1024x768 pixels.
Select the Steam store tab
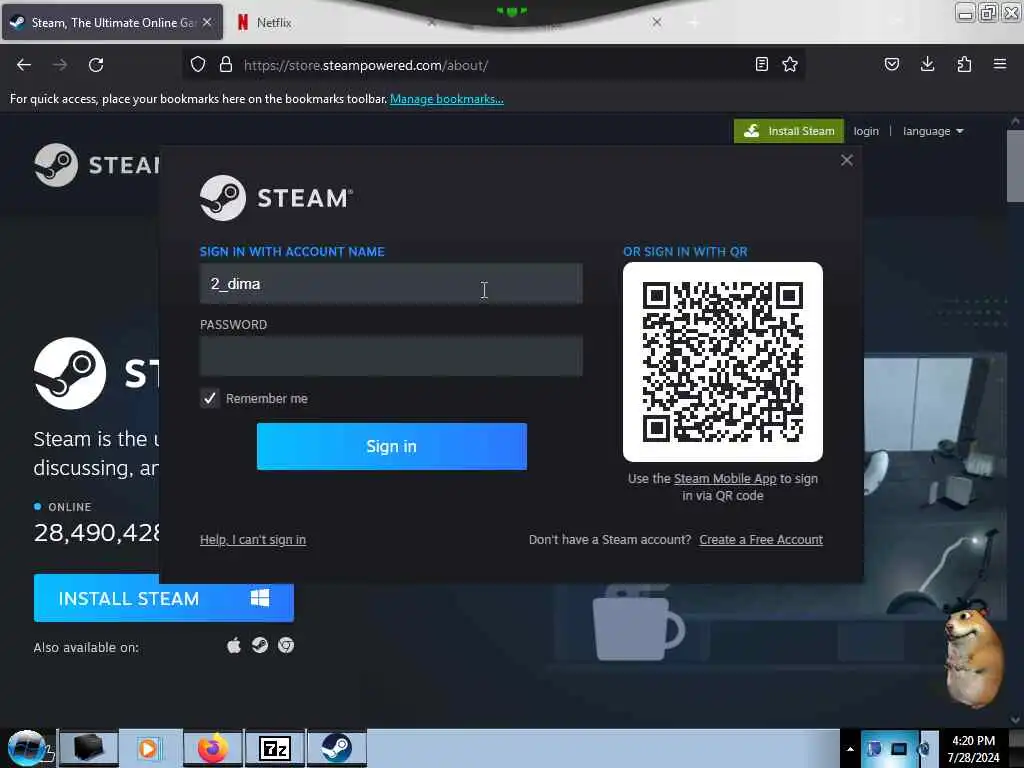point(112,22)
